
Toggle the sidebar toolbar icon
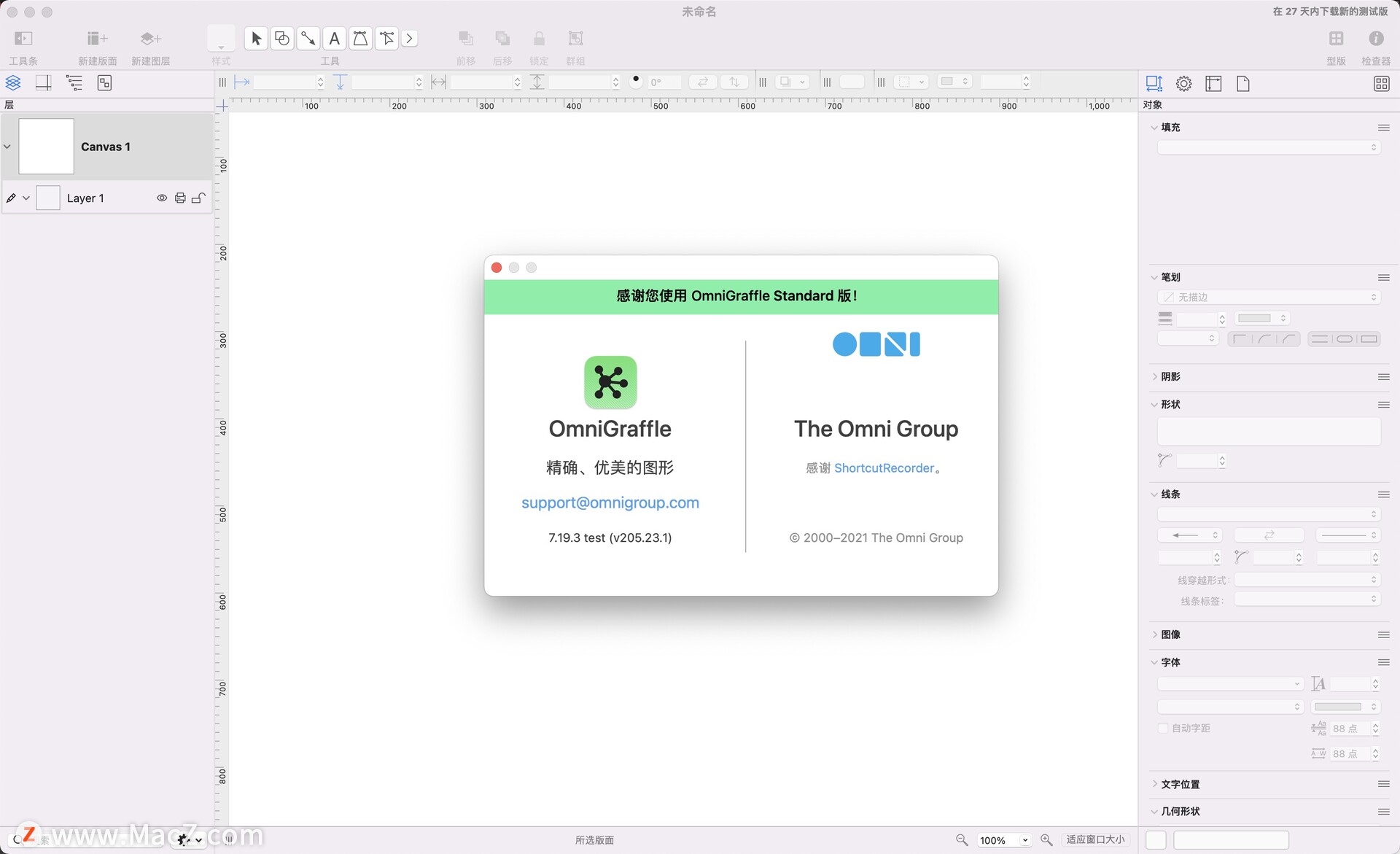pos(23,39)
